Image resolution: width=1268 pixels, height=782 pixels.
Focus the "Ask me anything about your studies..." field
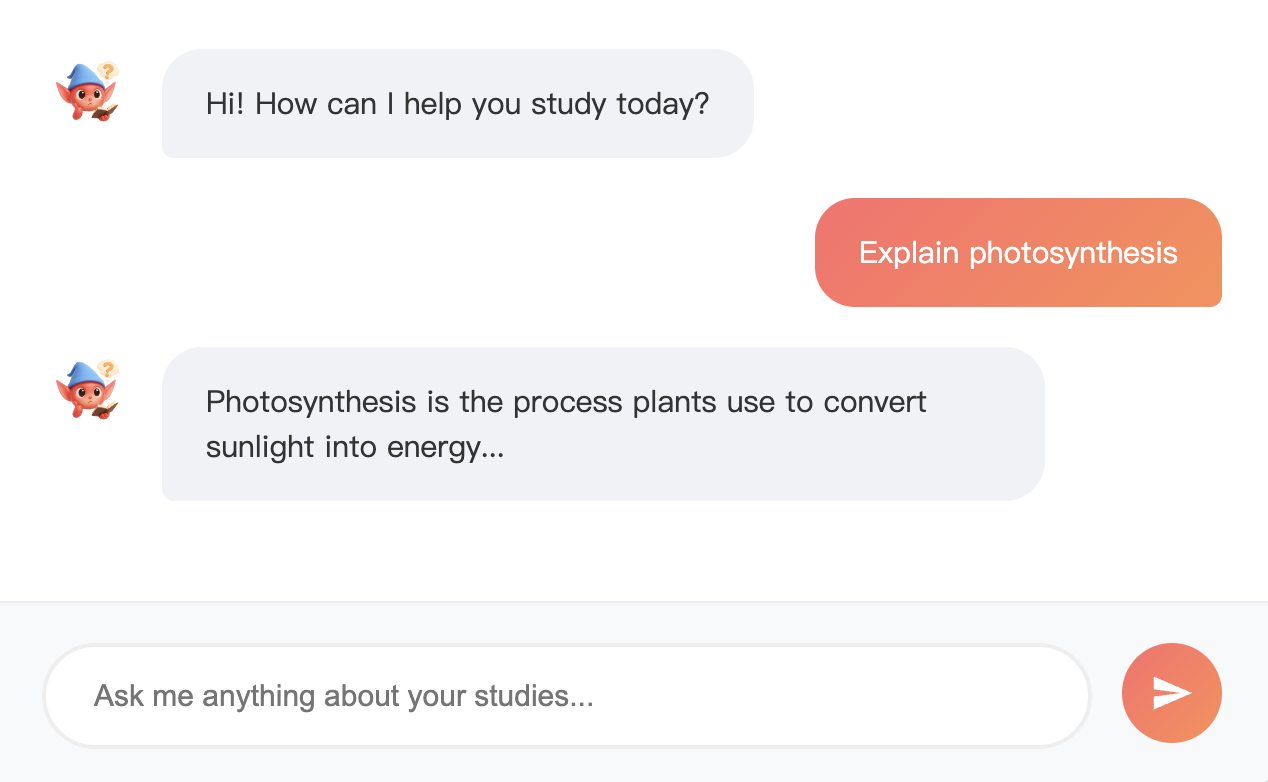566,695
